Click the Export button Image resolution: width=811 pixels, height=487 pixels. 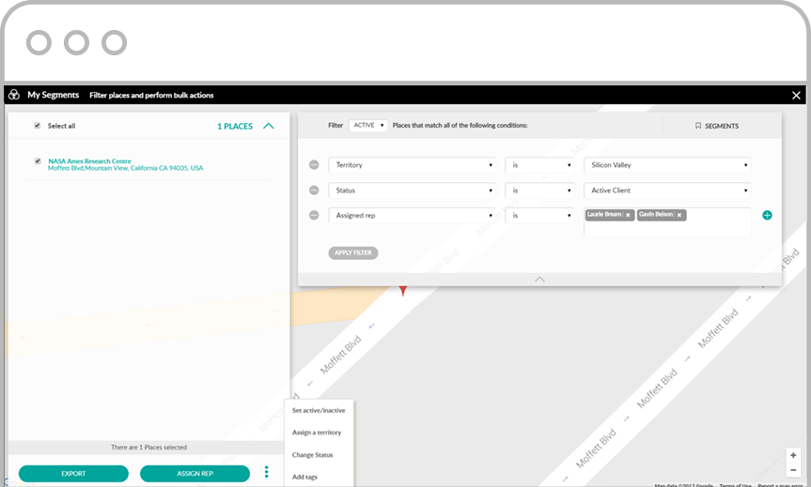click(x=73, y=474)
